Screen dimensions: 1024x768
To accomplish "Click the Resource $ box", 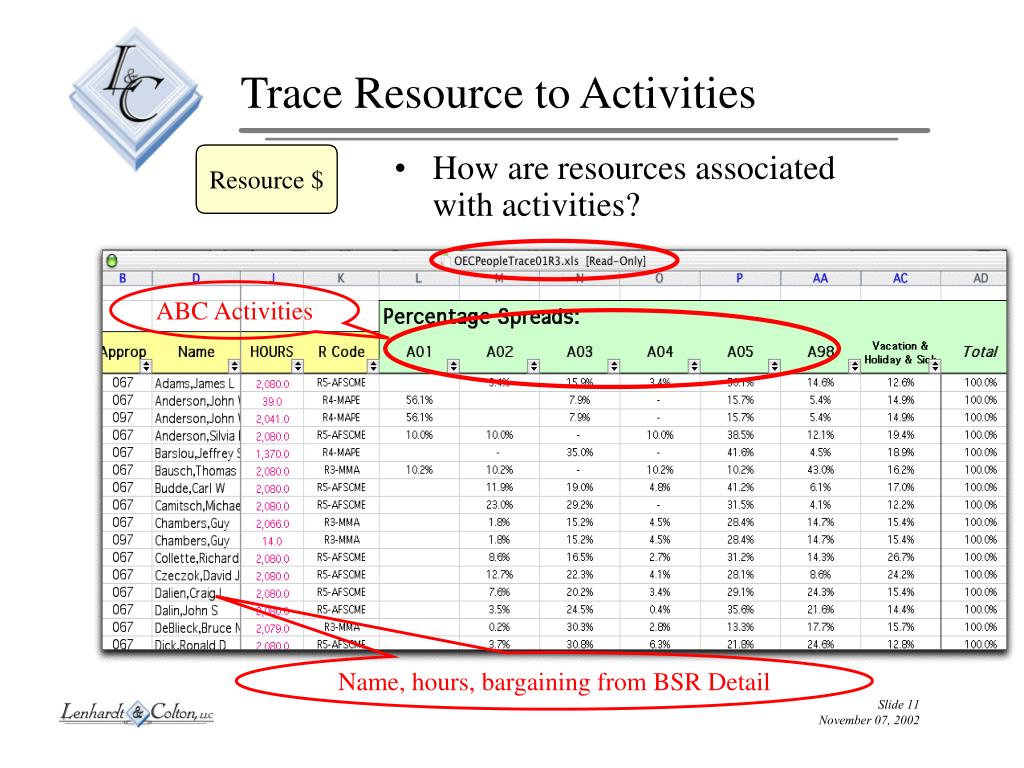I will [x=266, y=180].
